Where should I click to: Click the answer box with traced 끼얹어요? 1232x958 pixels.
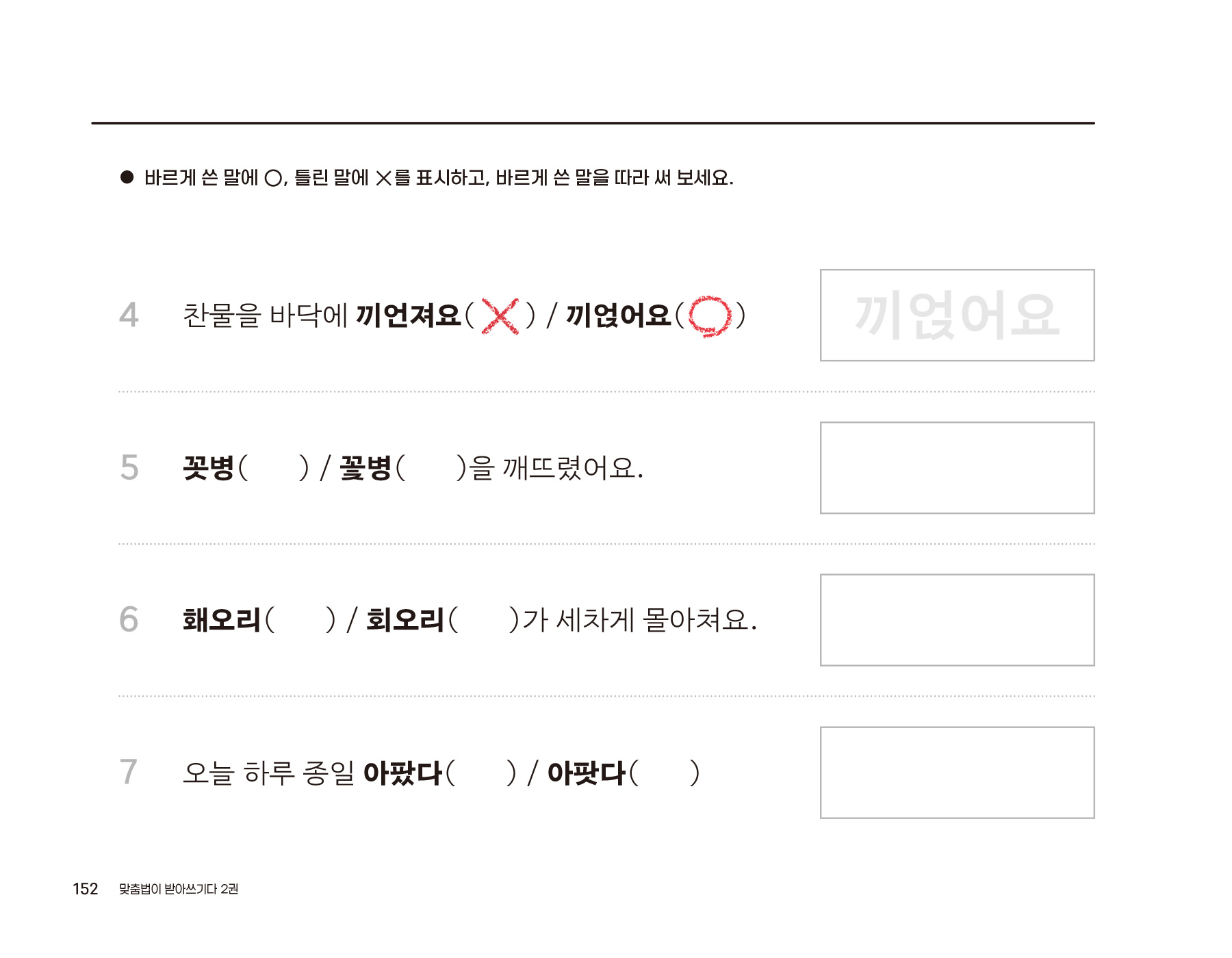coord(957,315)
